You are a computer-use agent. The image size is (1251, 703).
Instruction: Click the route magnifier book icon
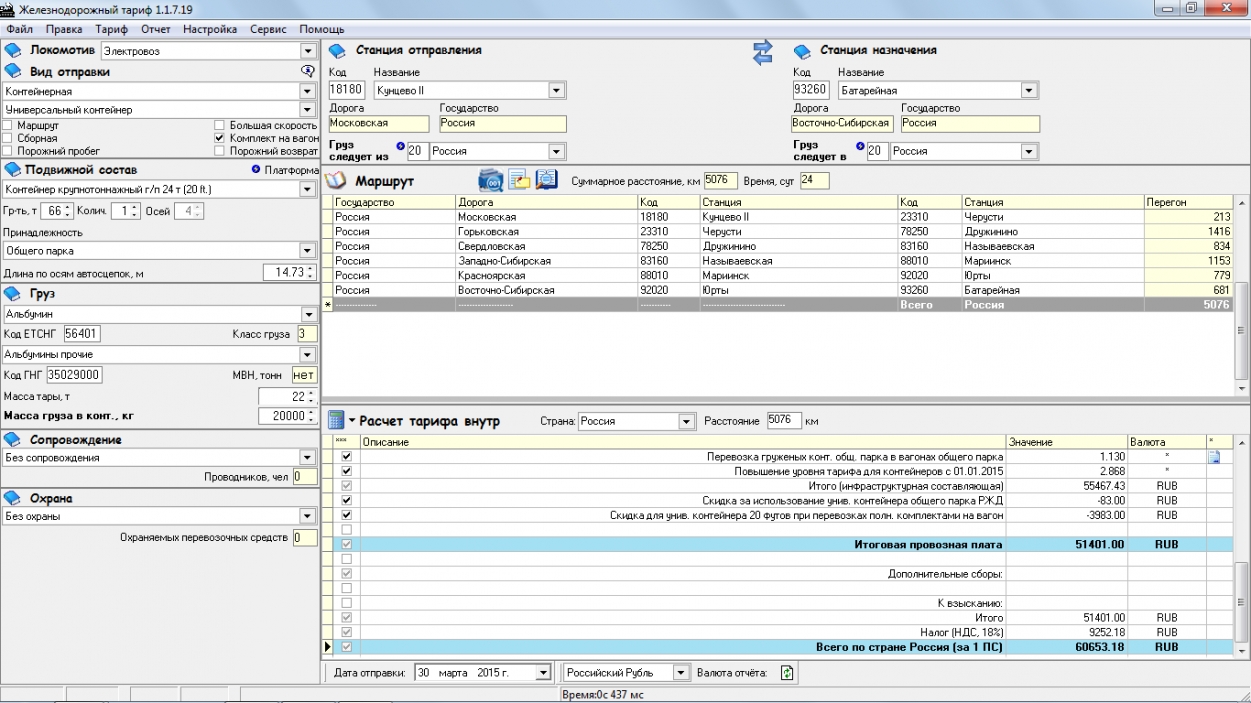tap(546, 180)
